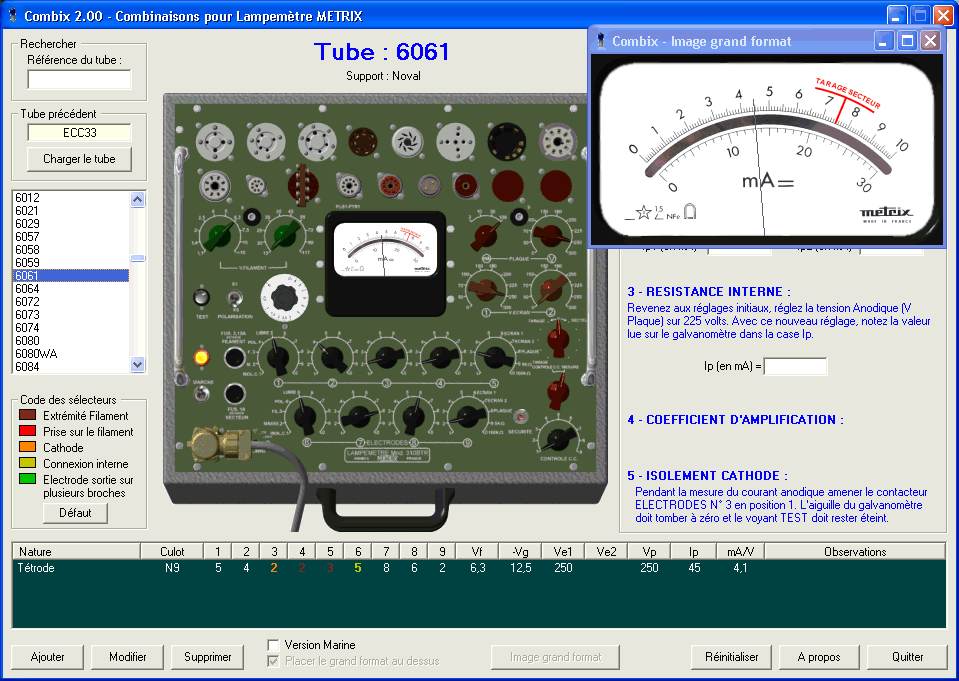The image size is (959, 681).
Task: Focus the Référence du tube search field
Action: click(x=80, y=79)
